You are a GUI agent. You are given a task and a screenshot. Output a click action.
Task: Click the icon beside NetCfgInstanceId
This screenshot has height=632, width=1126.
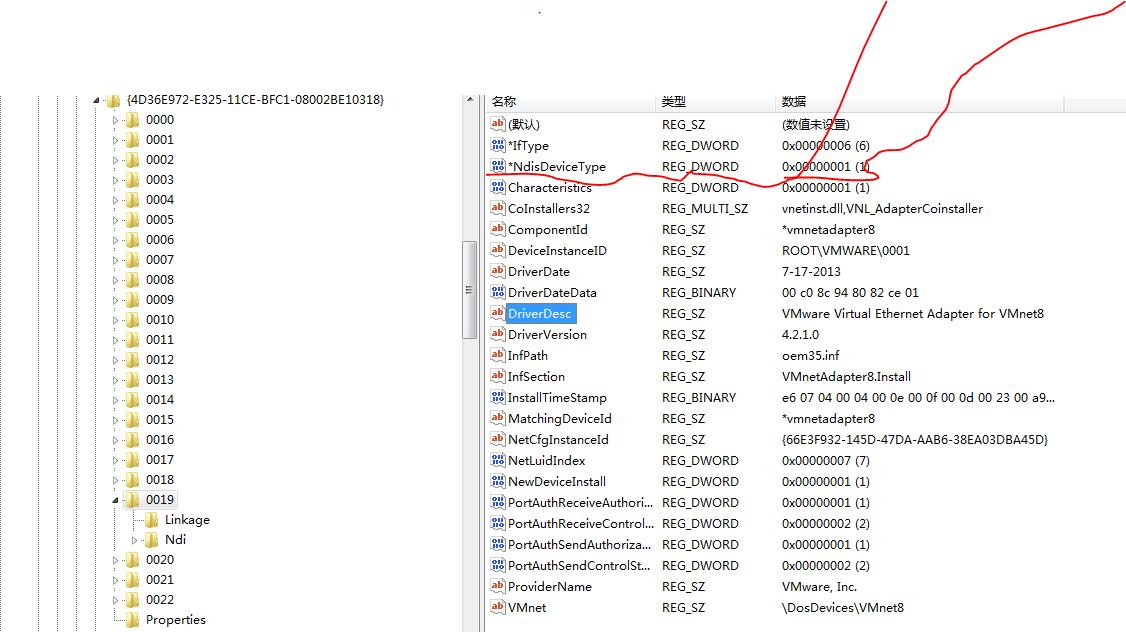[498, 439]
